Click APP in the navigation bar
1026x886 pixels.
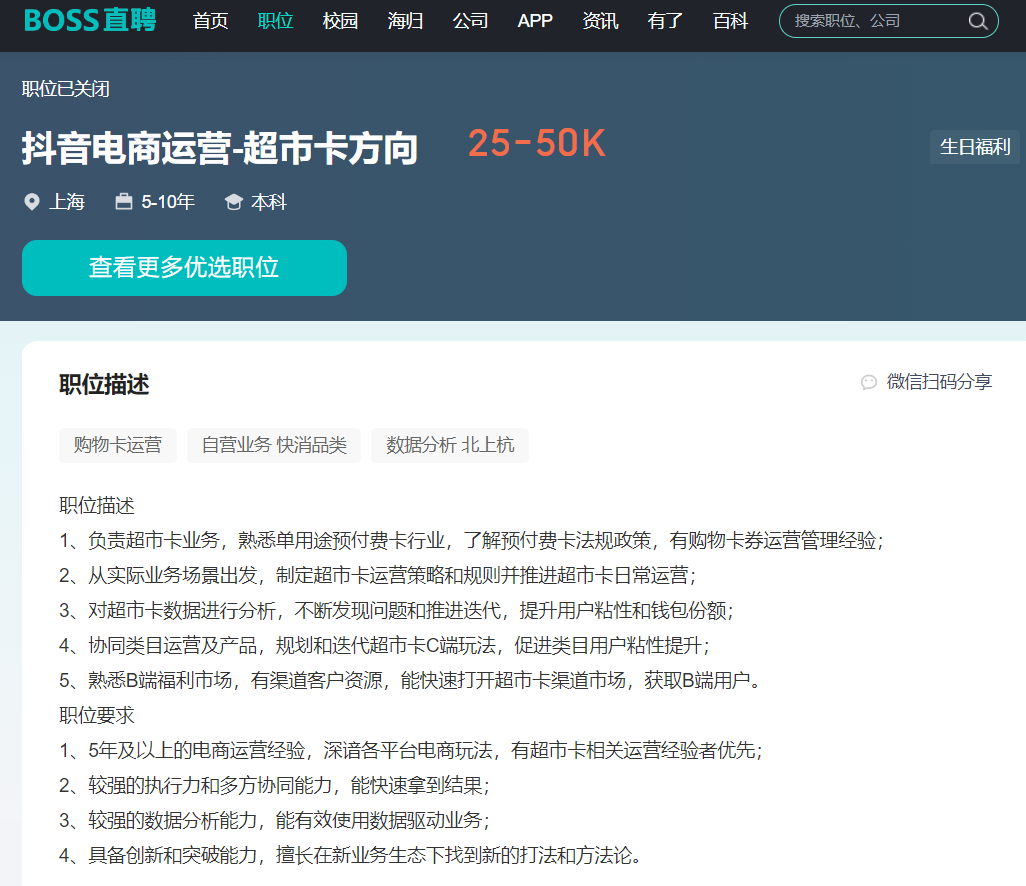[535, 21]
